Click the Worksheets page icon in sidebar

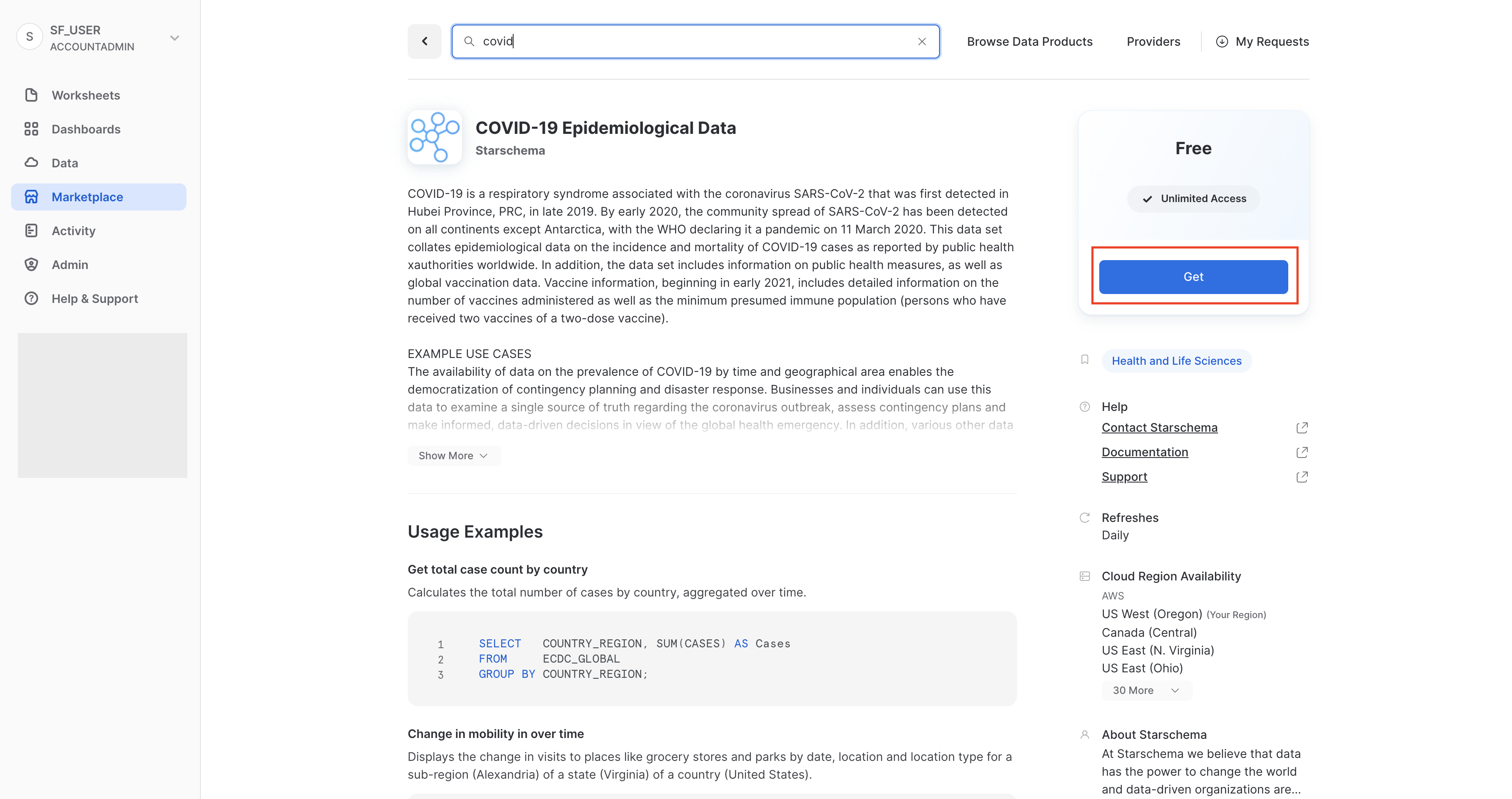tap(31, 95)
